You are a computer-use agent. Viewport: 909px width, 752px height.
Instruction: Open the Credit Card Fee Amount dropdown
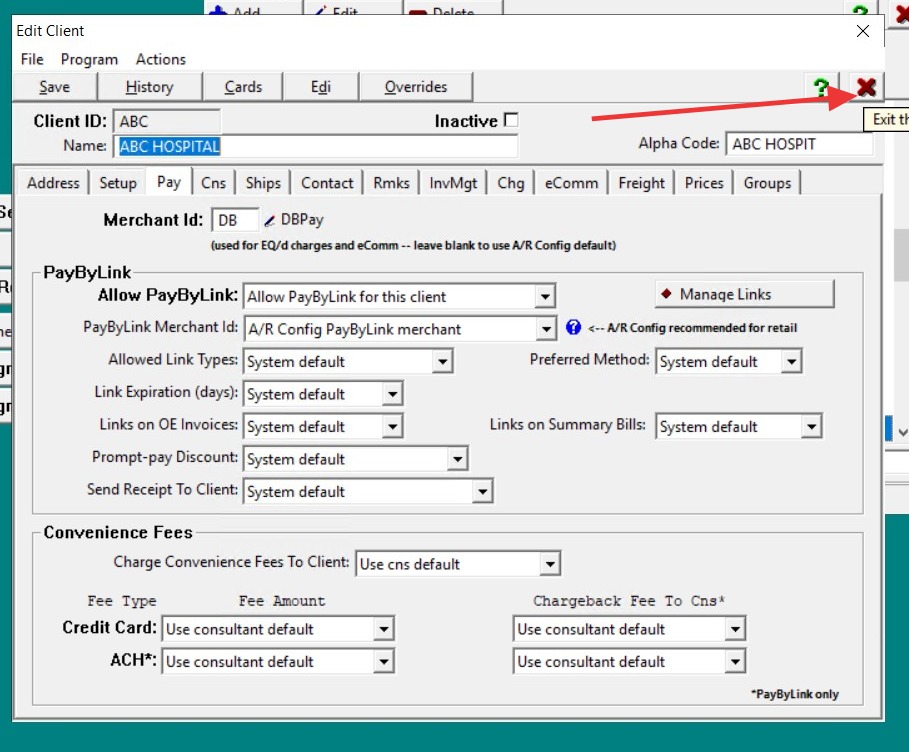click(384, 629)
